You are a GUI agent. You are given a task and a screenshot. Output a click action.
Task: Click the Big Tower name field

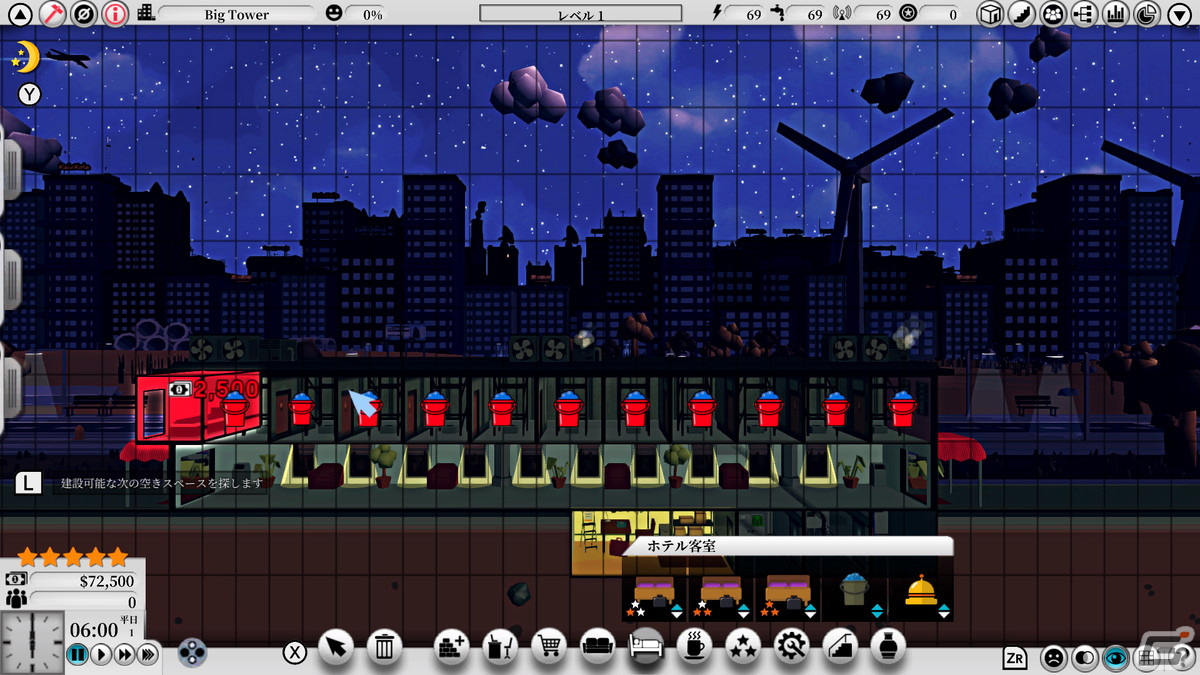[x=235, y=15]
